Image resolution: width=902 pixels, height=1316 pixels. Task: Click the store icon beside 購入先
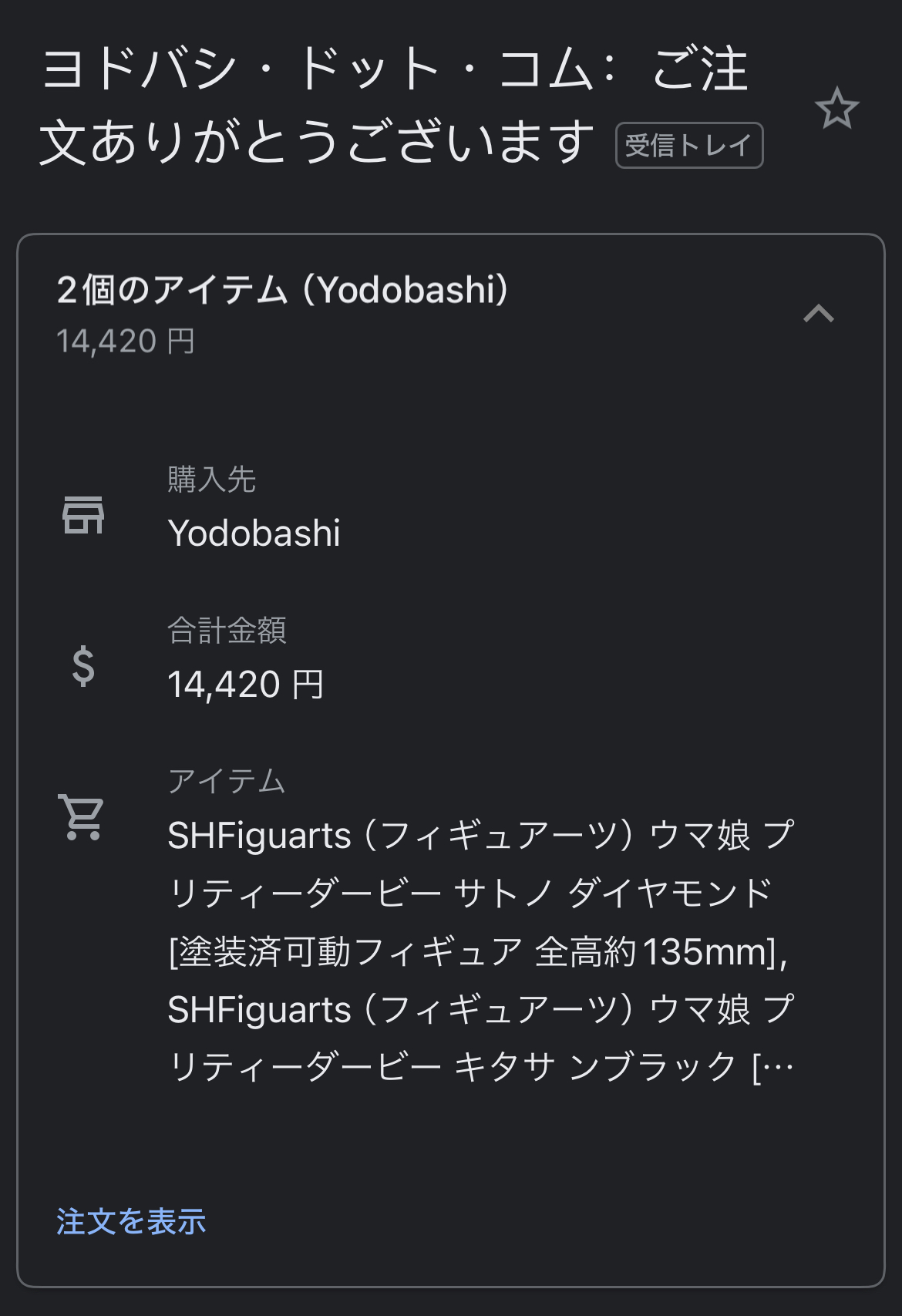pyautogui.click(x=83, y=515)
